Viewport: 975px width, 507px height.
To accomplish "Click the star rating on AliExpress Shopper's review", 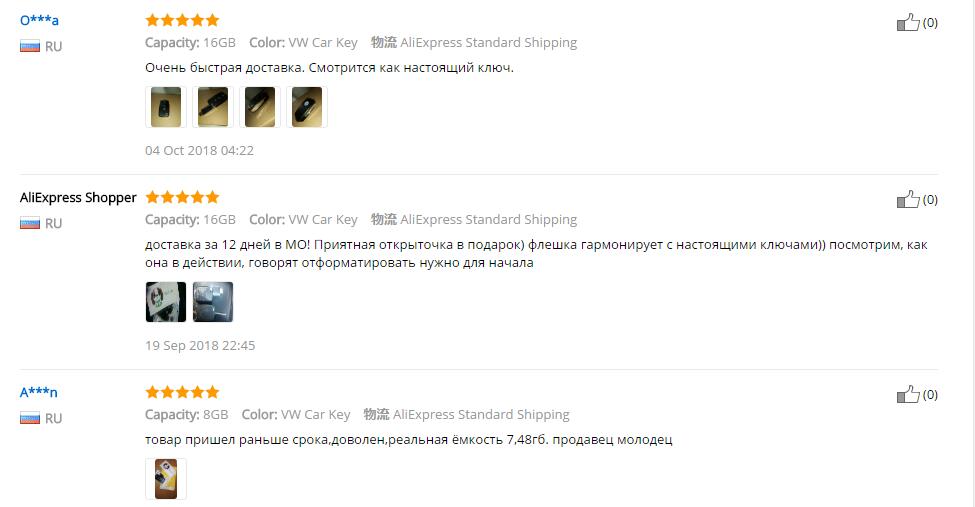I will click(182, 197).
